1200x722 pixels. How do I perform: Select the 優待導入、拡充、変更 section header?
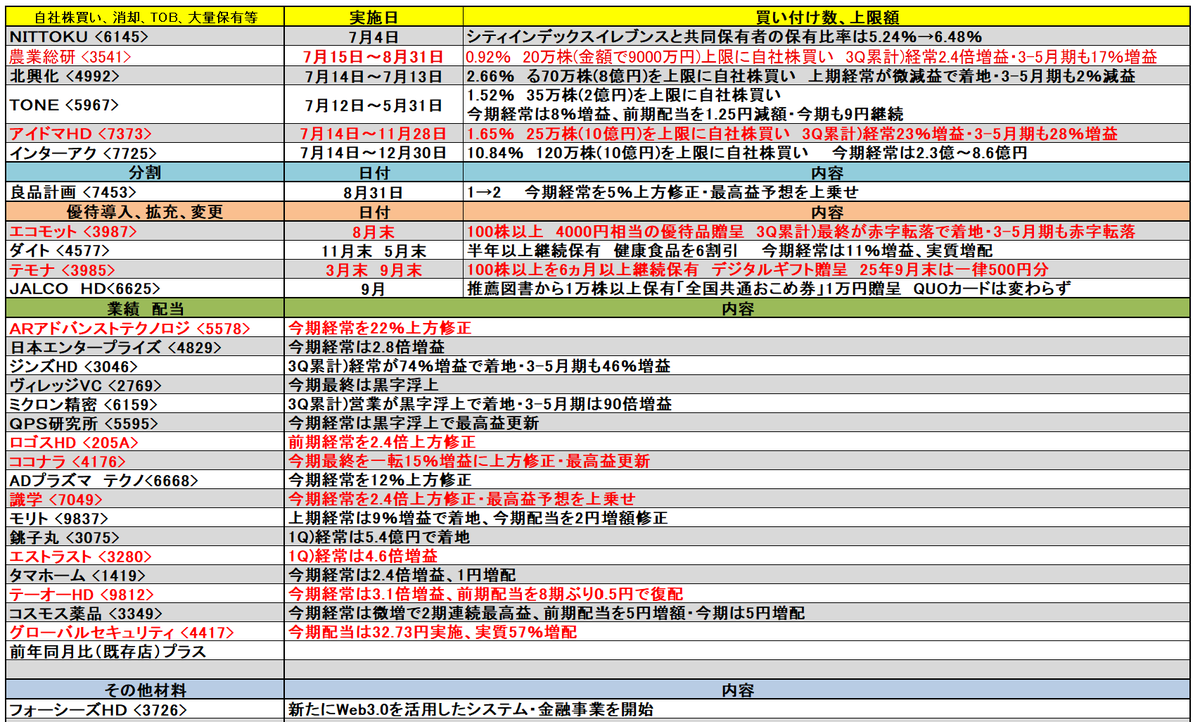(x=144, y=212)
